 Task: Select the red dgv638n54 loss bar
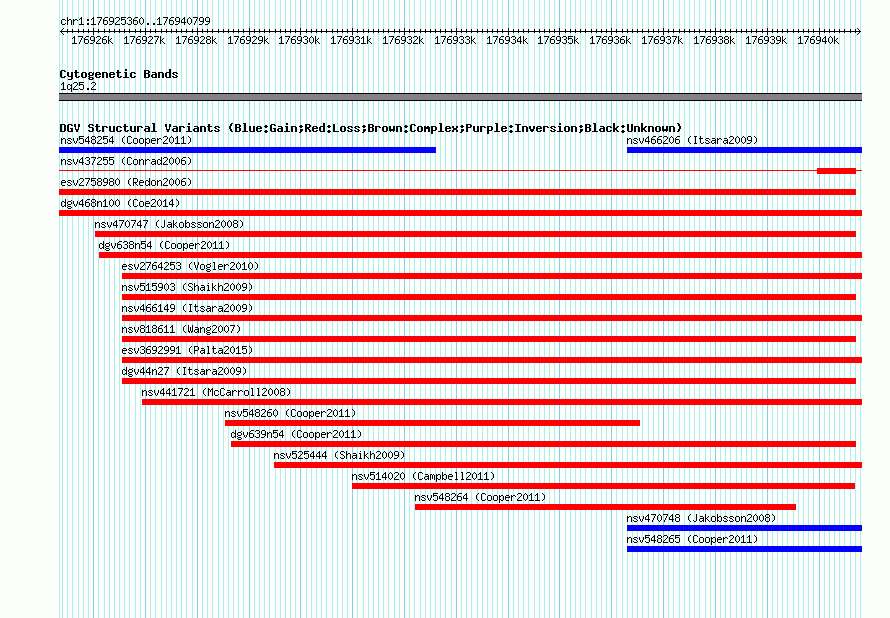pos(480,255)
